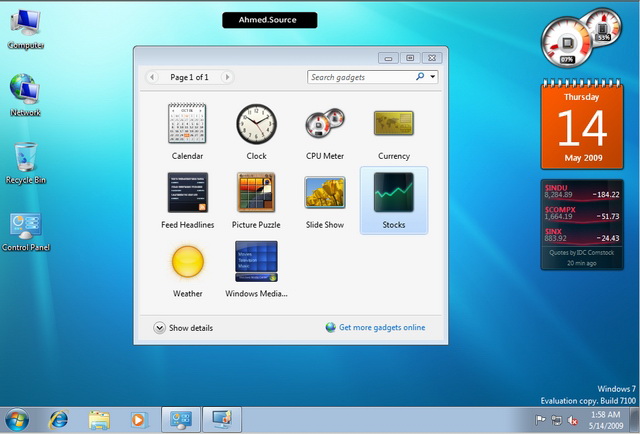Click in the Search gadgets field
The width and height of the screenshot is (640, 434).
(362, 77)
